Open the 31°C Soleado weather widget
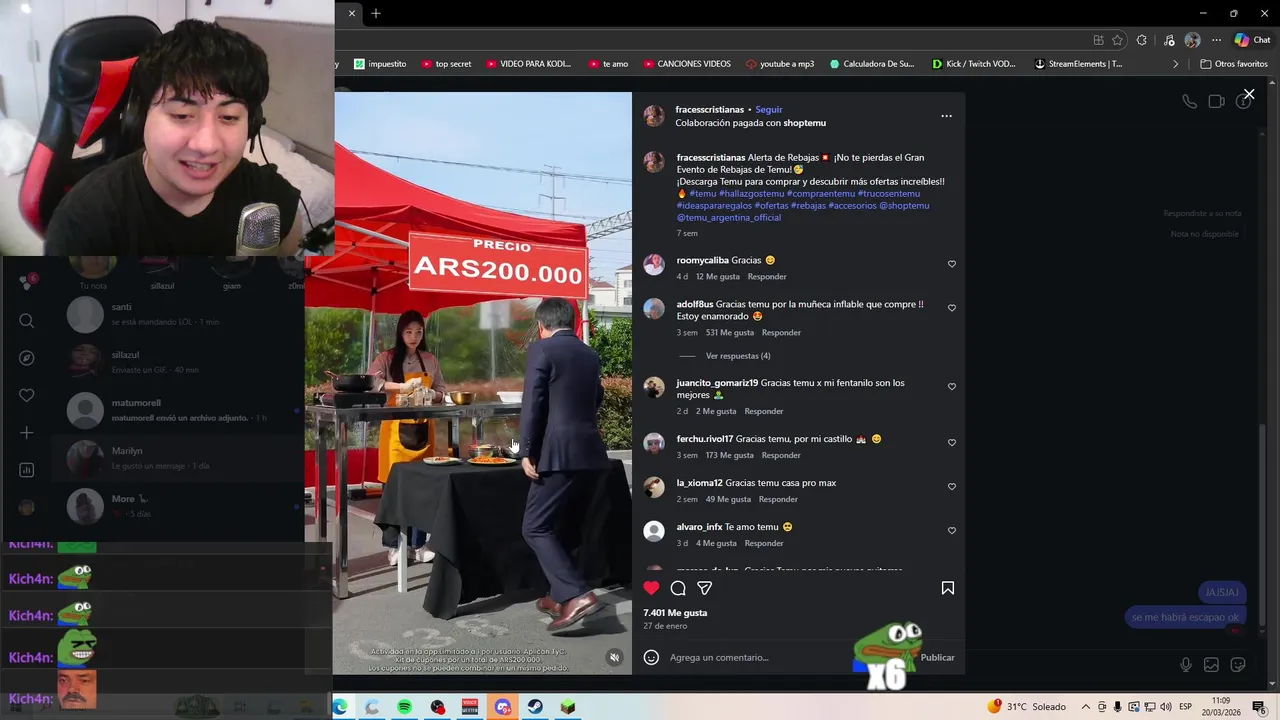 pyautogui.click(x=1027, y=707)
